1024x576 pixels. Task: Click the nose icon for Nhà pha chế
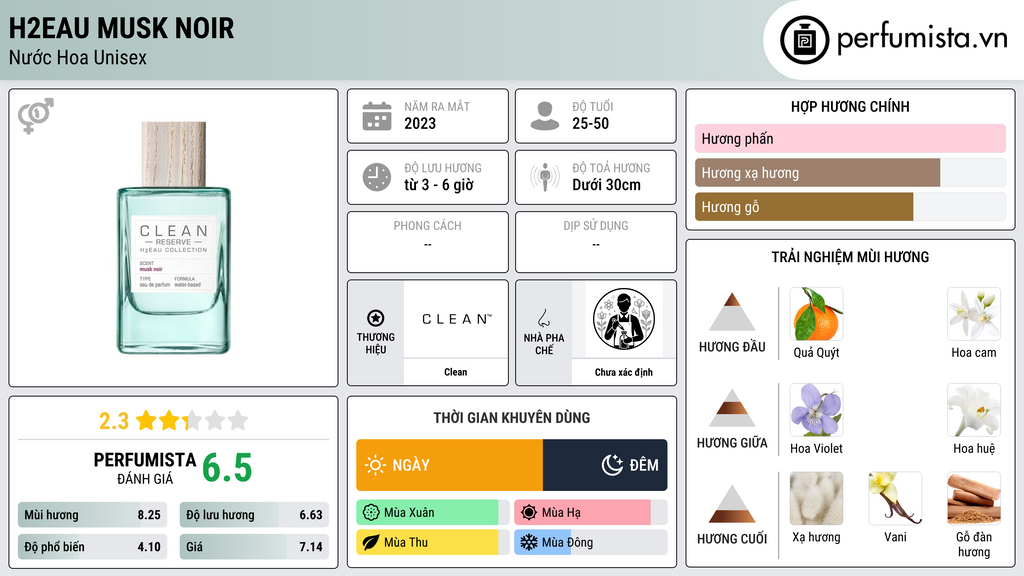pyautogui.click(x=543, y=318)
